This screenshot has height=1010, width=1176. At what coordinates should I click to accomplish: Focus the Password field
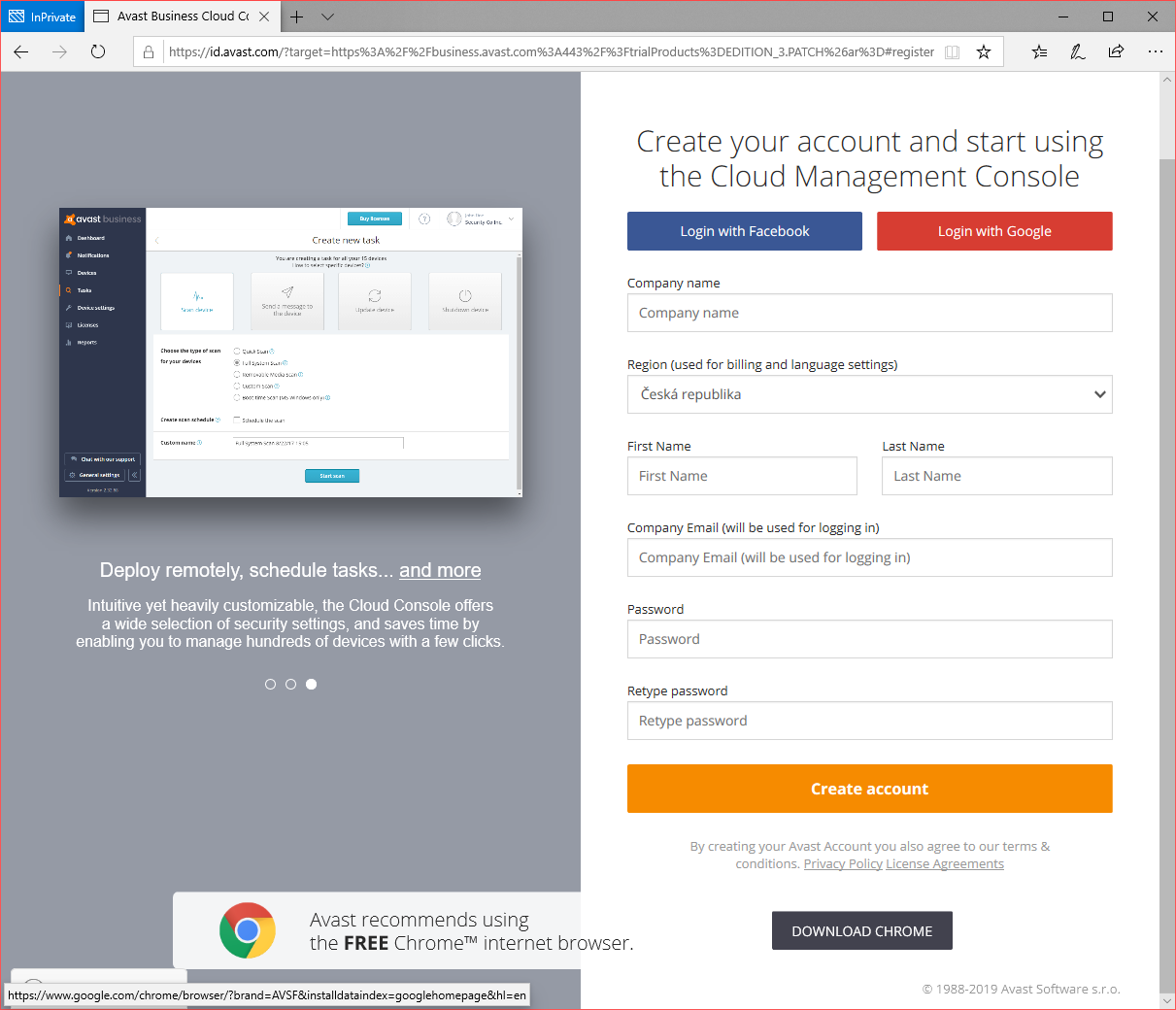[x=870, y=639]
